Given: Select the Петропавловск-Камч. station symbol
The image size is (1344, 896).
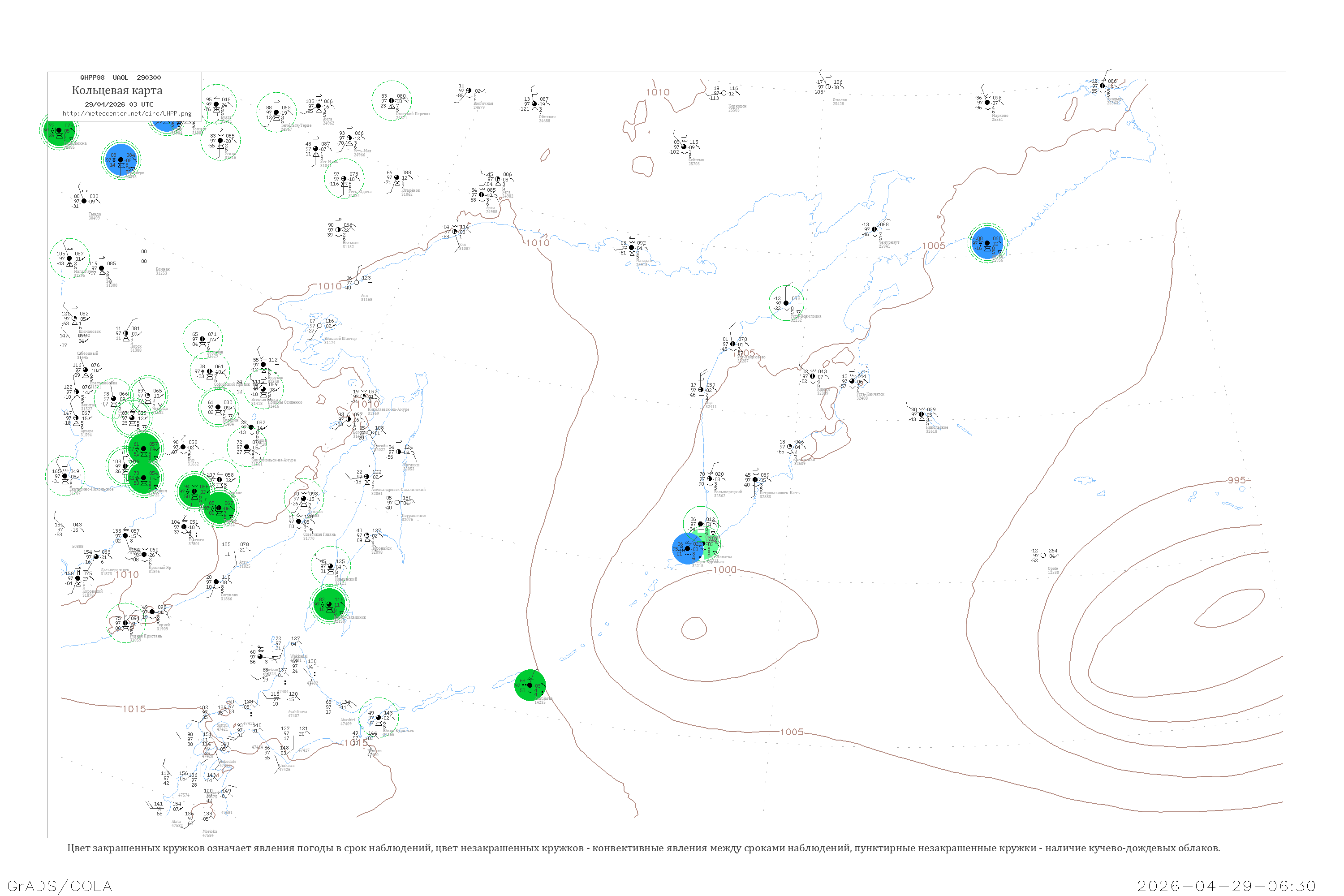Looking at the screenshot, I should (755, 479).
